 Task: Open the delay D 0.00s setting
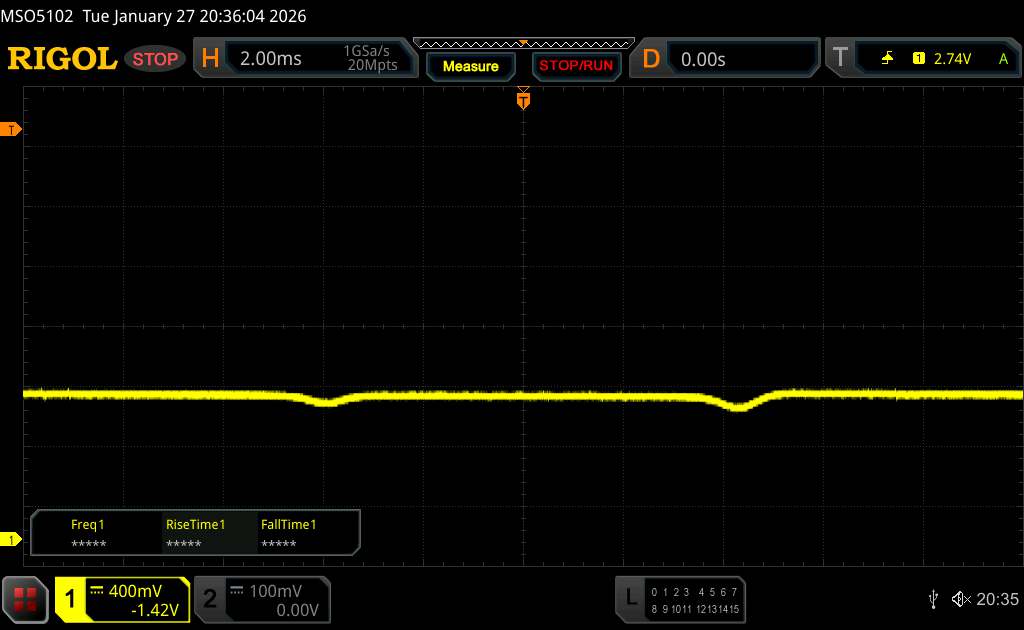coord(725,59)
